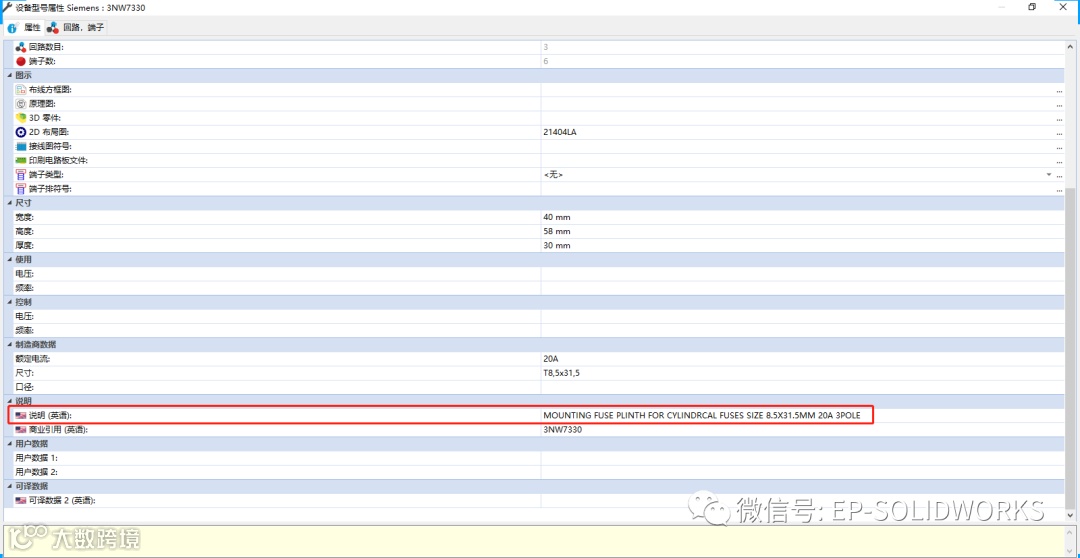Click the flag icon beside 可译数据 2 (英语)

21,501
